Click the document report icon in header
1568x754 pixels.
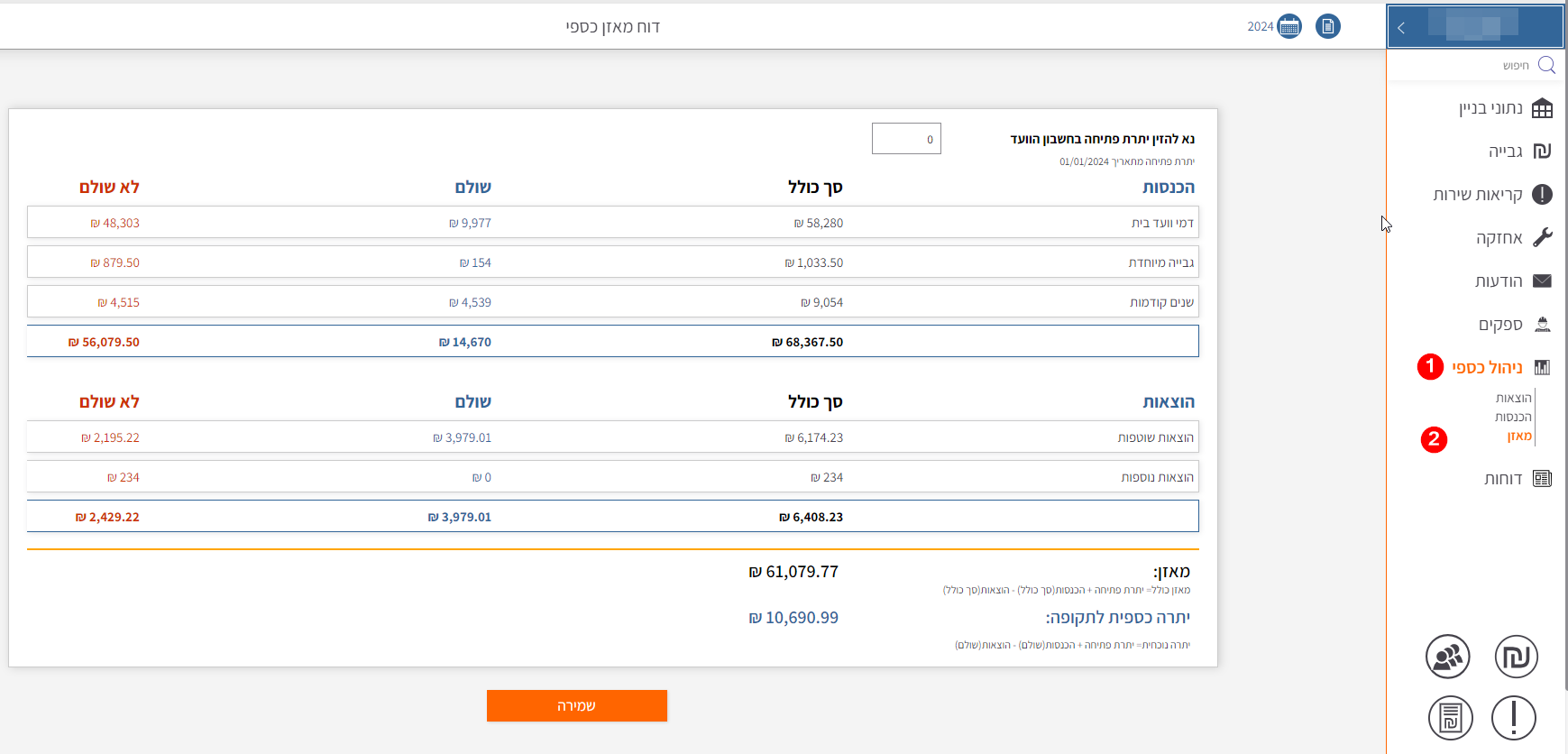1327,26
